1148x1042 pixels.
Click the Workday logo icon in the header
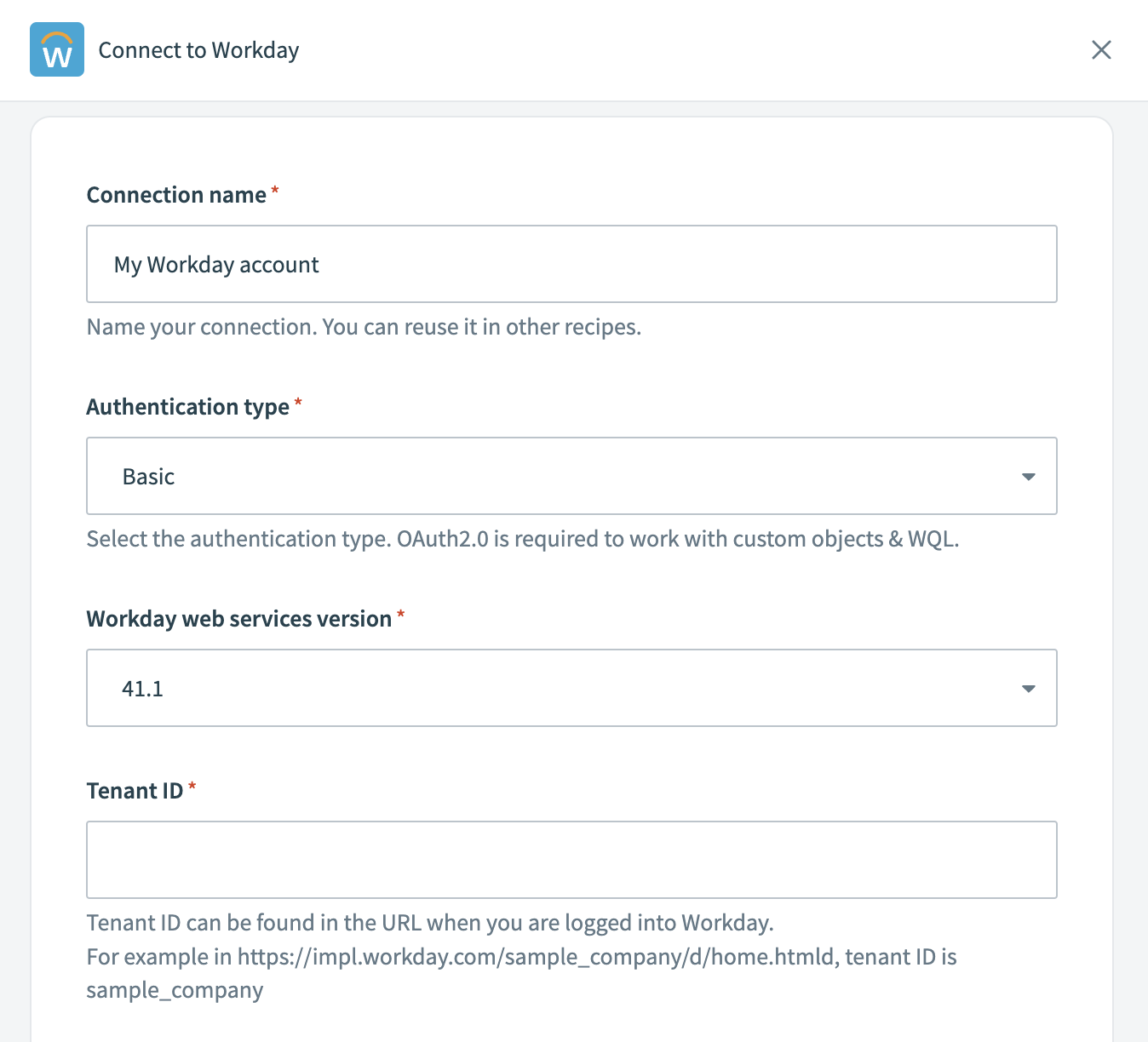tap(56, 49)
